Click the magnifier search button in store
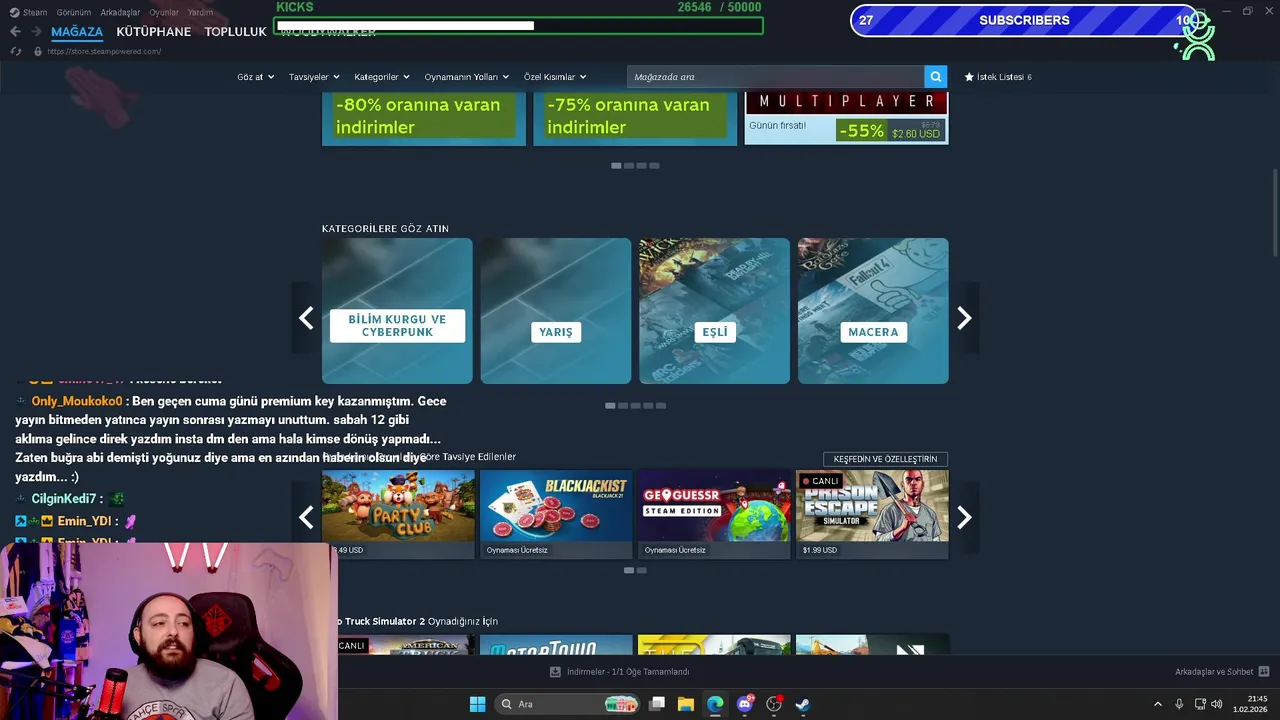The image size is (1280, 720). (x=935, y=77)
